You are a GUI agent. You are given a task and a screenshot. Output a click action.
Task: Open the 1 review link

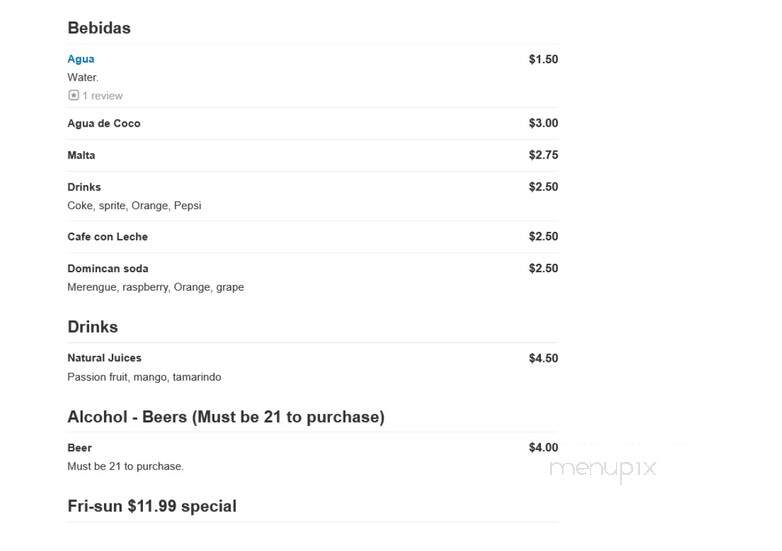(102, 96)
